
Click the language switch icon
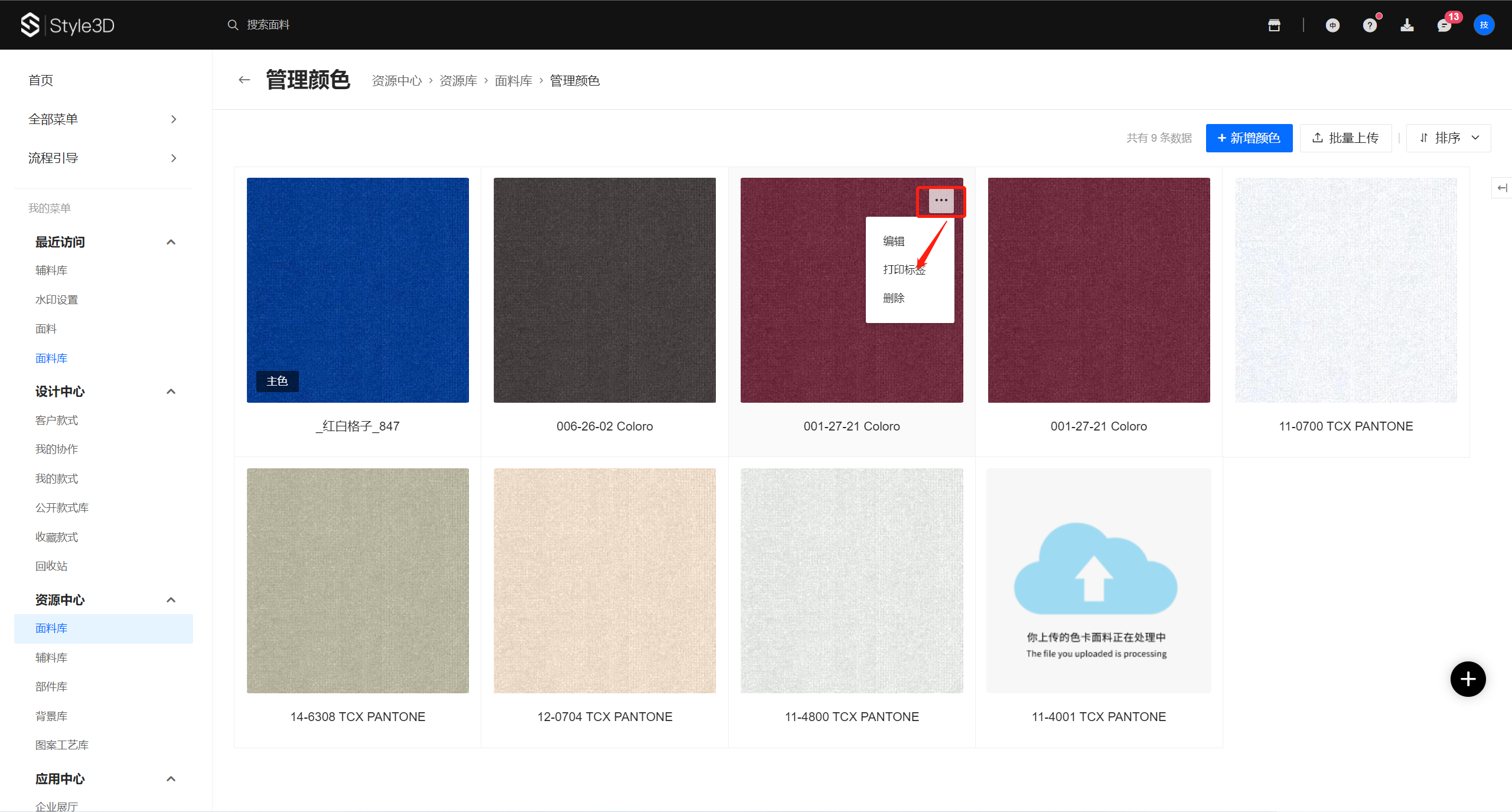point(1332,25)
